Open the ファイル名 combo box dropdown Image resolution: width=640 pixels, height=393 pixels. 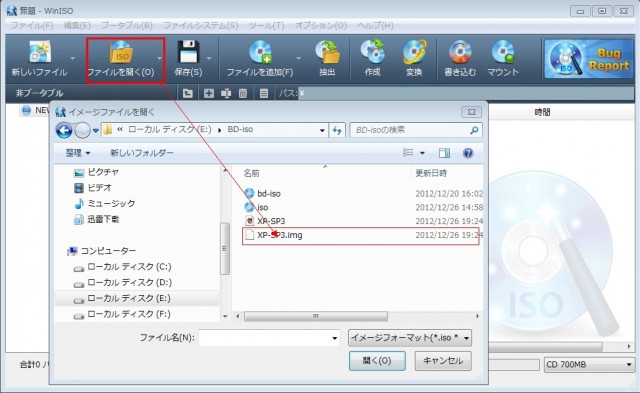pyautogui.click(x=335, y=338)
